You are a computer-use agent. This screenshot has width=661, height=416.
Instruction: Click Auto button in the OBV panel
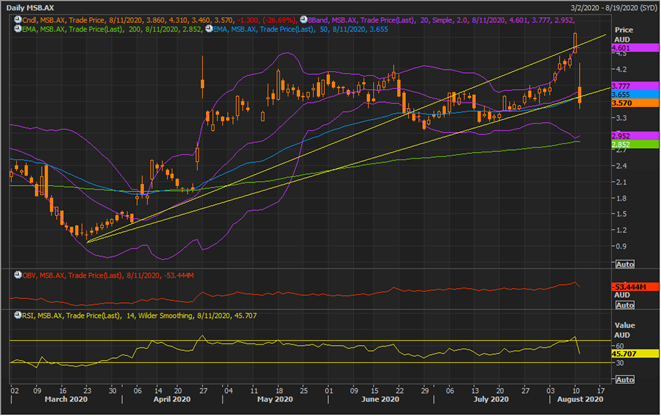pos(624,305)
